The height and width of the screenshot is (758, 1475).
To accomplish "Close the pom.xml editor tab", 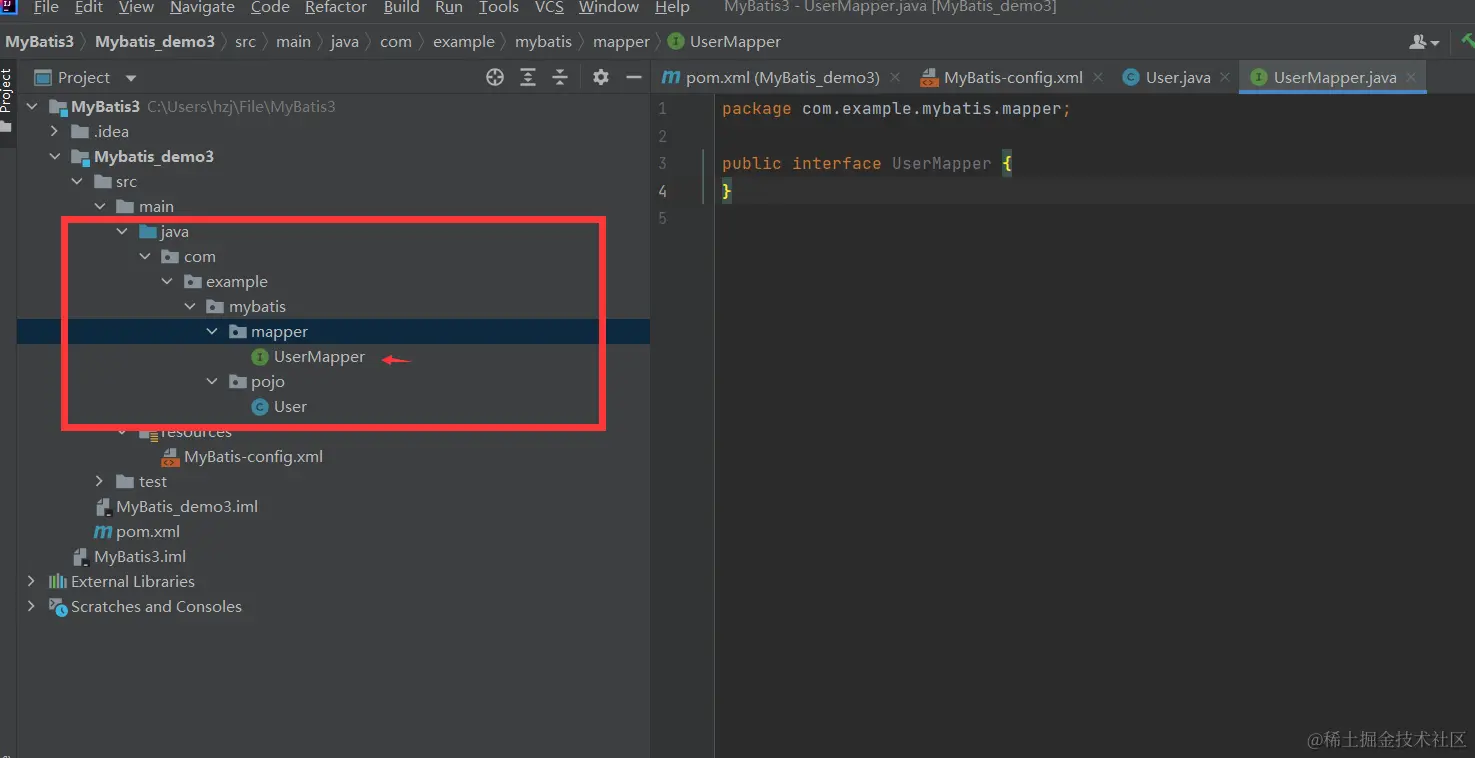I will [x=895, y=77].
